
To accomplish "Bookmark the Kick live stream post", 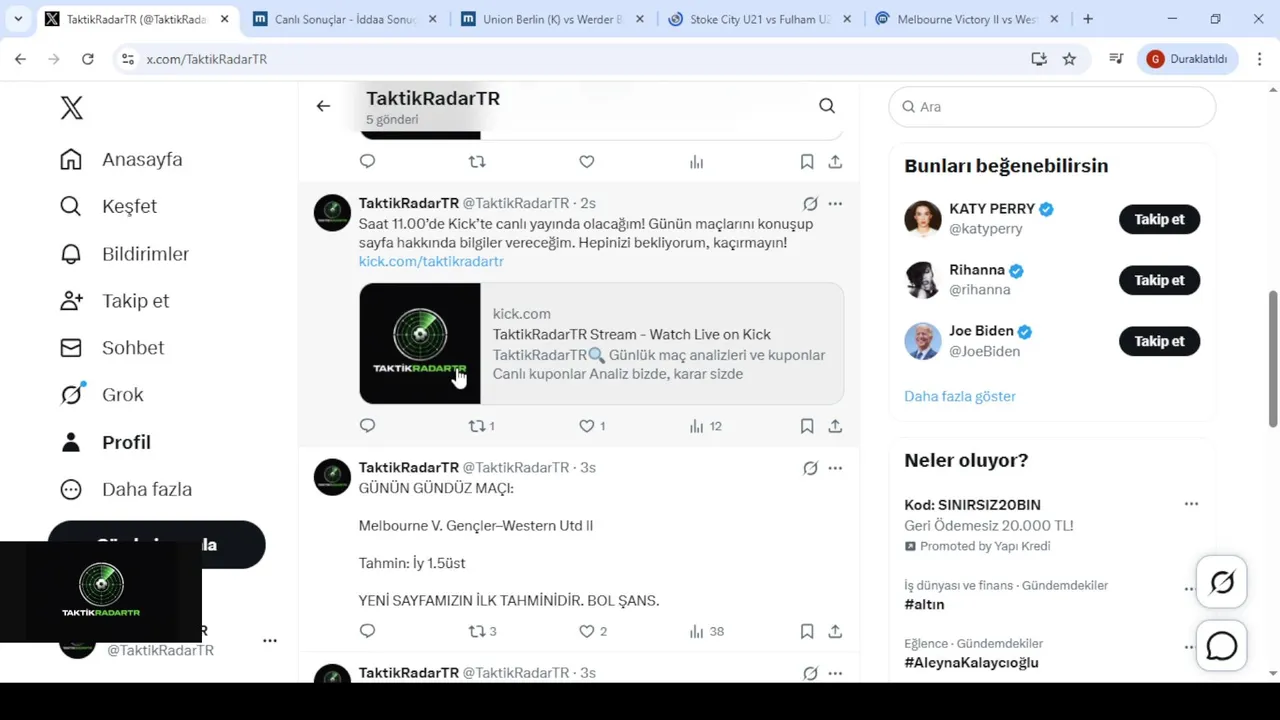I will tap(807, 426).
